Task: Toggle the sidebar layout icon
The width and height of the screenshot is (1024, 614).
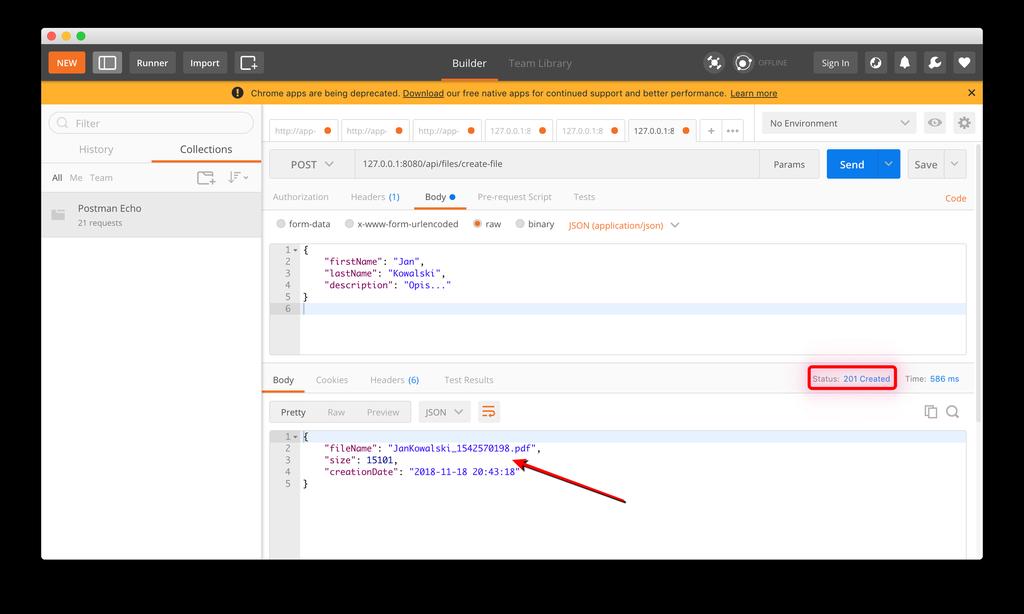Action: click(x=107, y=63)
